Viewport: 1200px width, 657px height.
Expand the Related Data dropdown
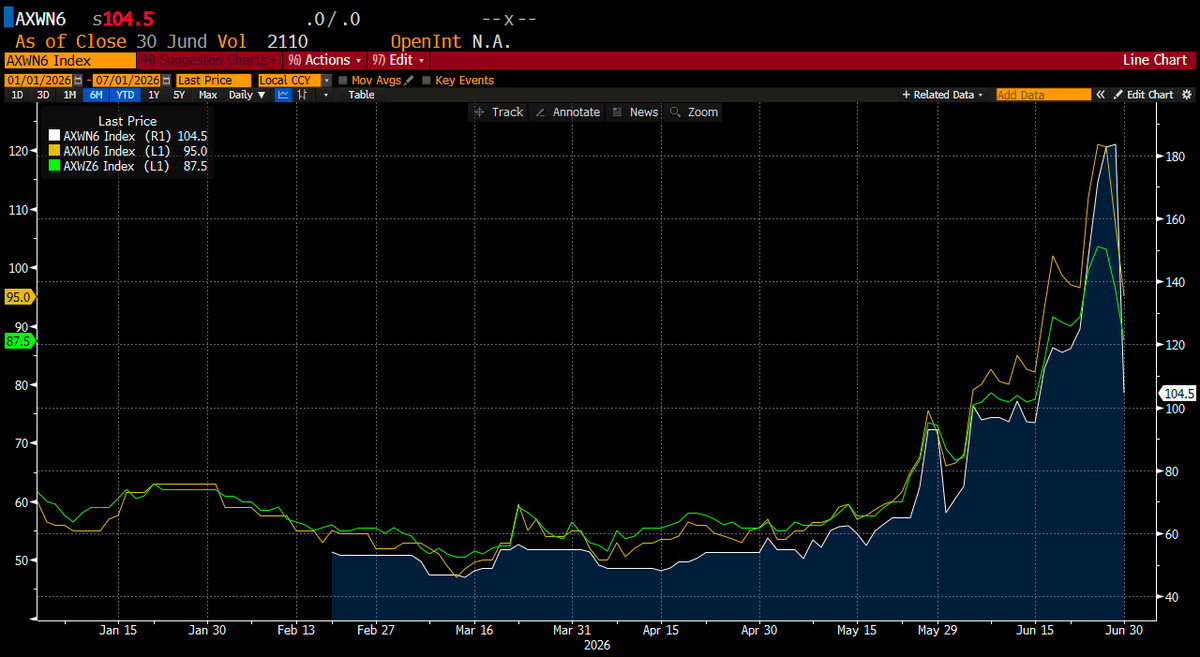pos(943,95)
